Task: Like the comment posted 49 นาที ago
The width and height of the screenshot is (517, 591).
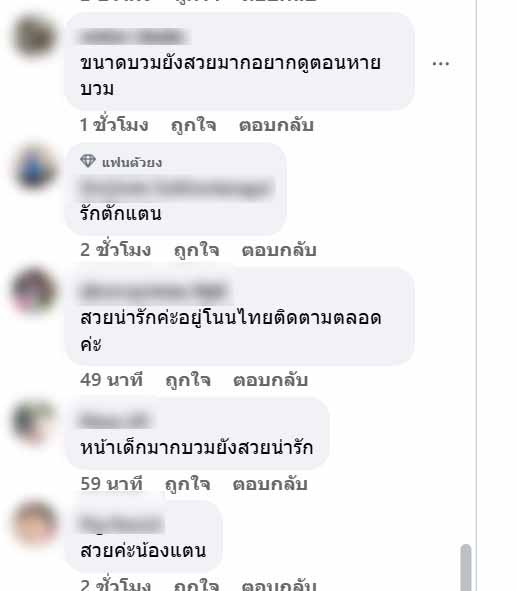Action: pyautogui.click(x=188, y=381)
